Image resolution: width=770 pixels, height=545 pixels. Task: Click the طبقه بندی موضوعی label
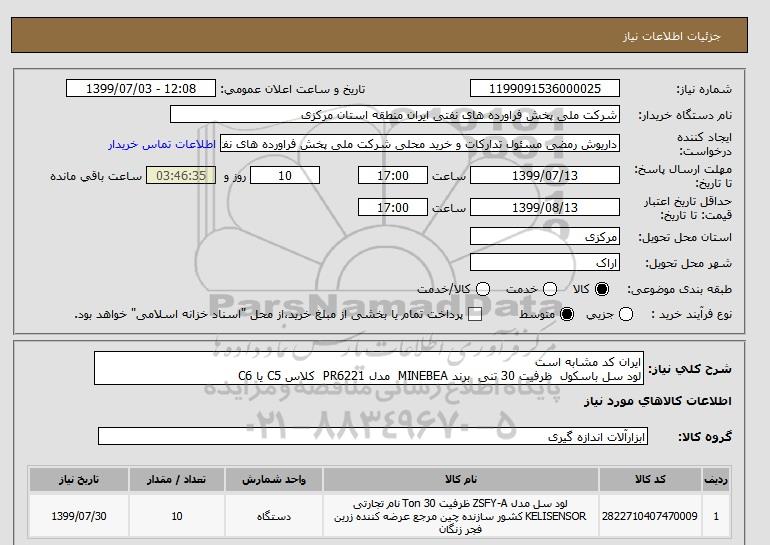[x=680, y=289]
